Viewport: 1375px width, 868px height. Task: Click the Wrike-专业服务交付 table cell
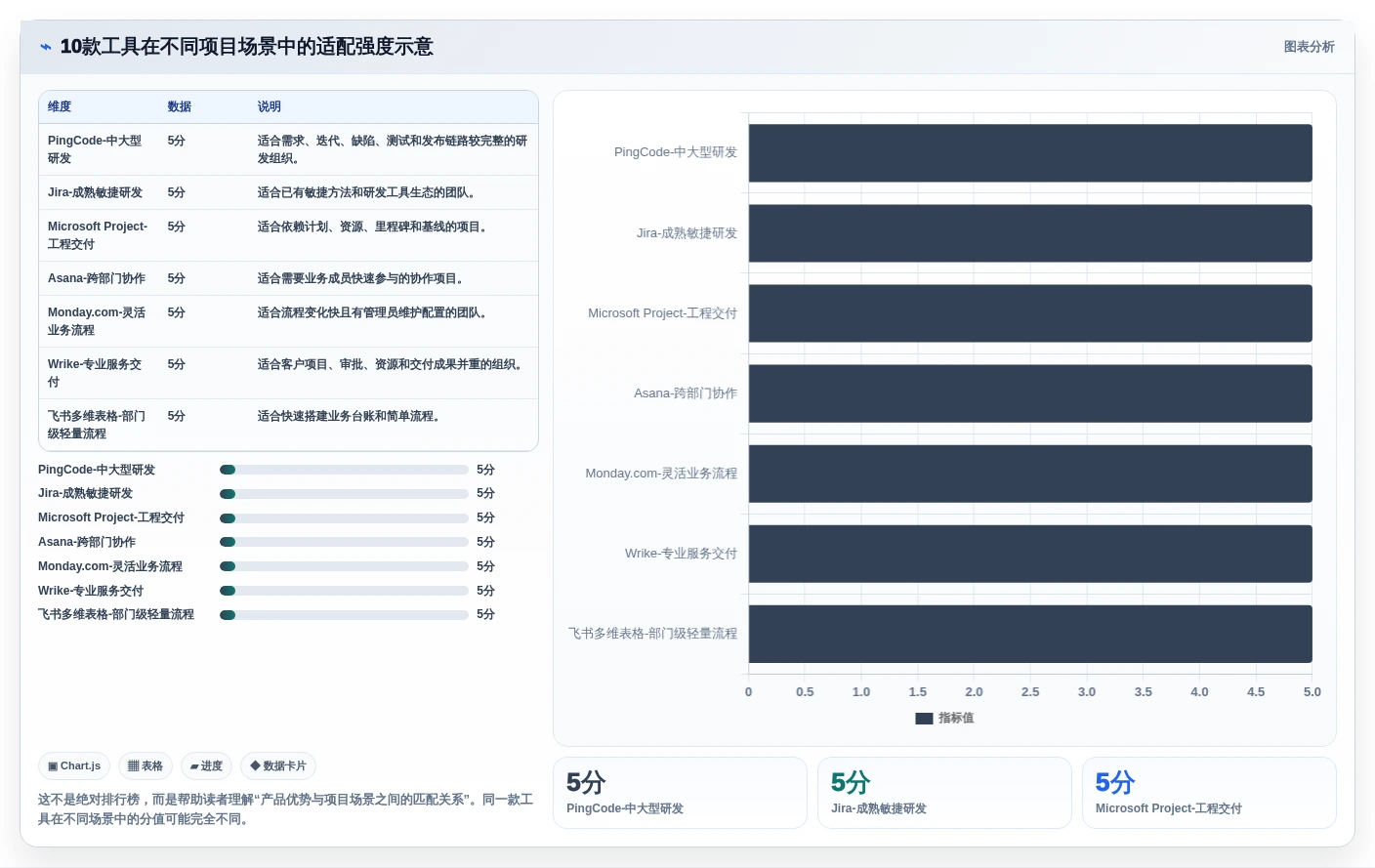coord(98,373)
